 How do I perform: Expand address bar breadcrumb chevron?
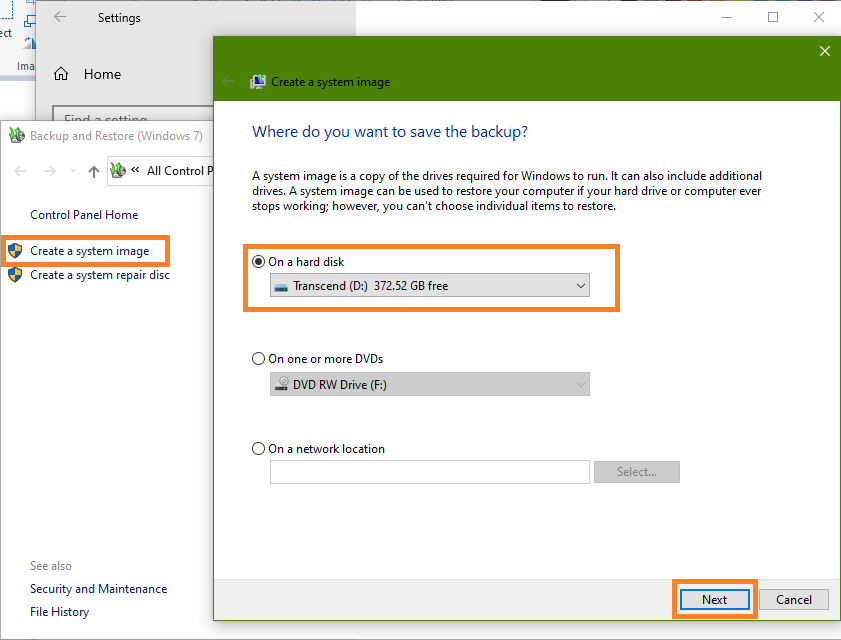[135, 170]
